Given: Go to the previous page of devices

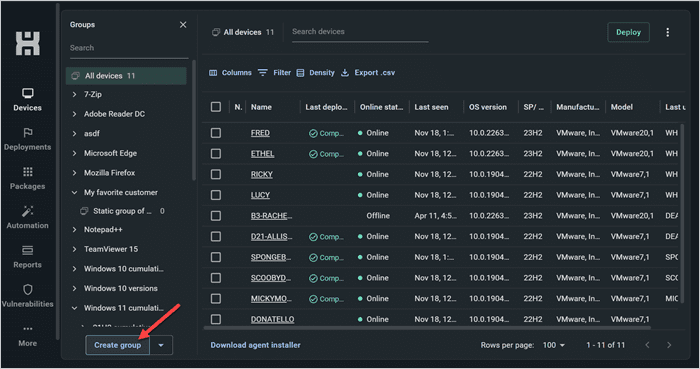Looking at the screenshot, I should coord(647,345).
